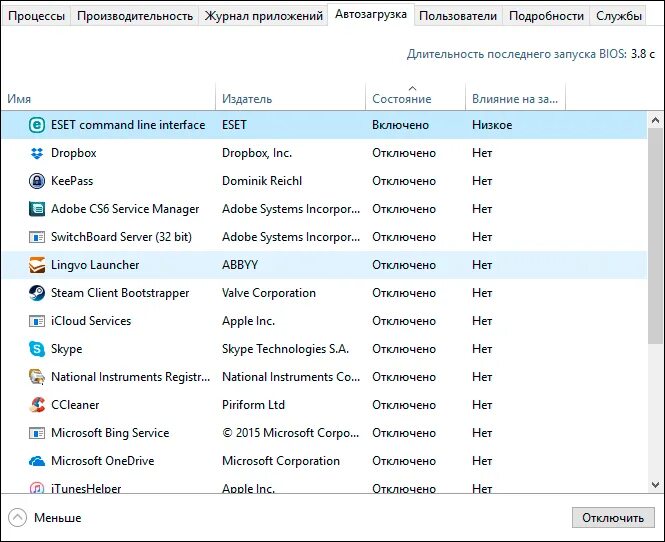Select the Microsoft Bing Service entry
Viewport: 665px width, 542px height.
(110, 433)
